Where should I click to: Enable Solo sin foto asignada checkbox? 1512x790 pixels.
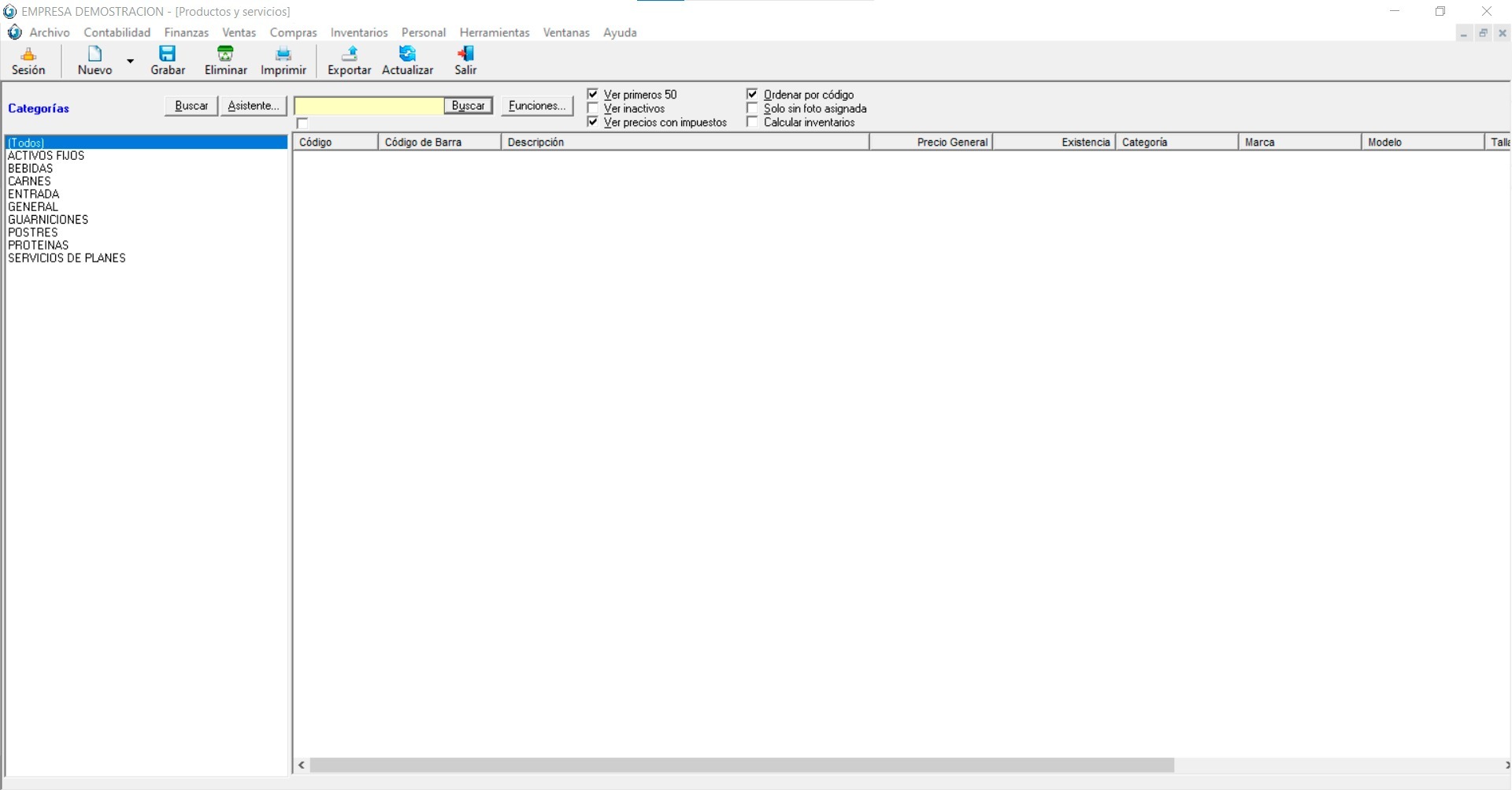pos(752,109)
